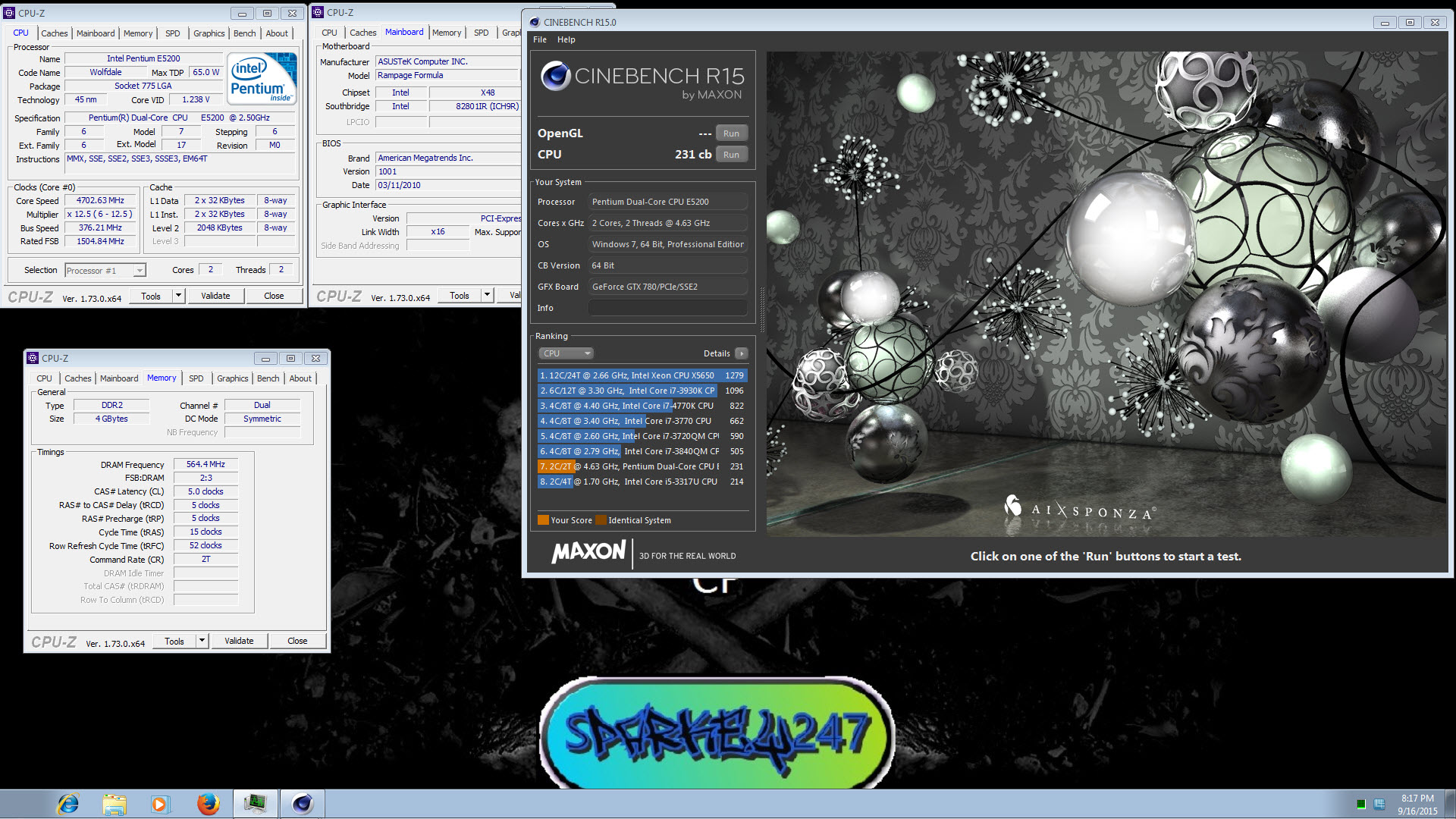Select Memory tab in Mainboard CPU-Z window
This screenshot has width=1456, height=819.
447,33
